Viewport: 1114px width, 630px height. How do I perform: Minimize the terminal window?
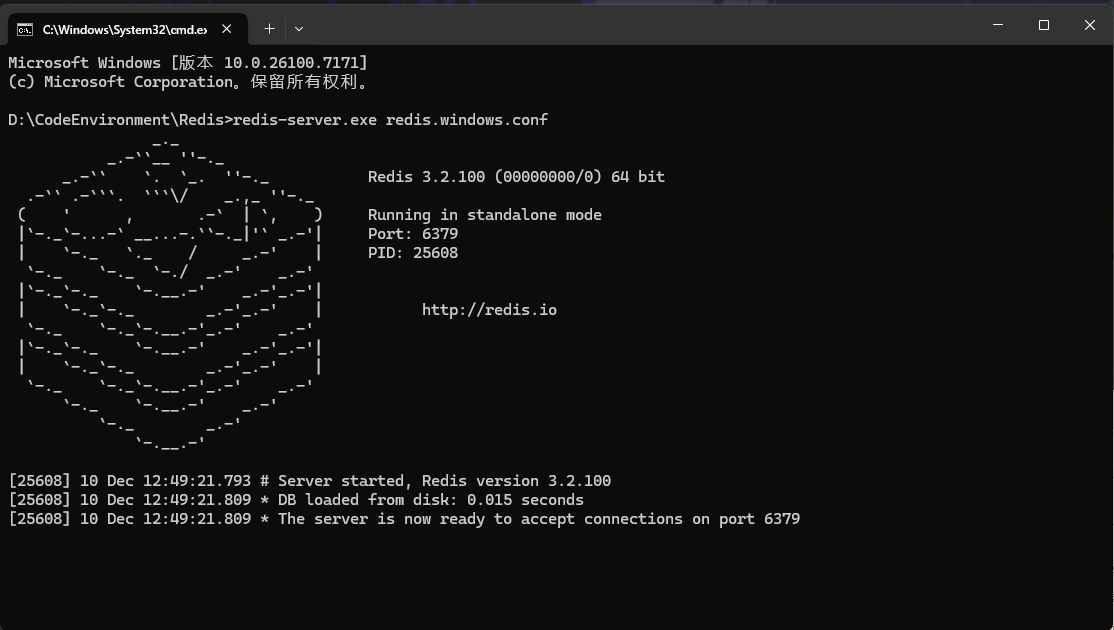[x=997, y=25]
